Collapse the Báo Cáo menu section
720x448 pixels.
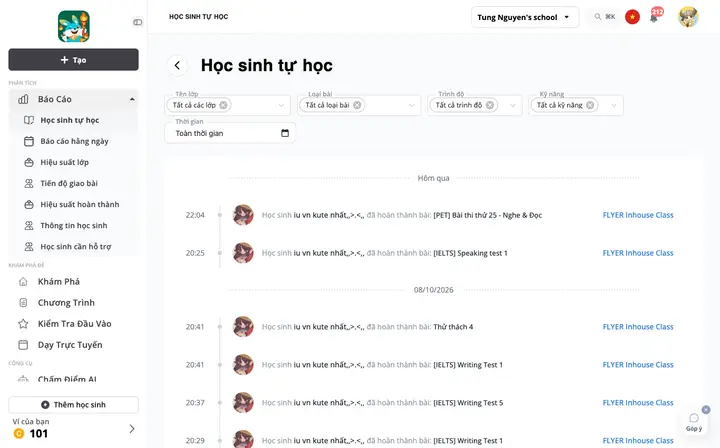coord(132,99)
